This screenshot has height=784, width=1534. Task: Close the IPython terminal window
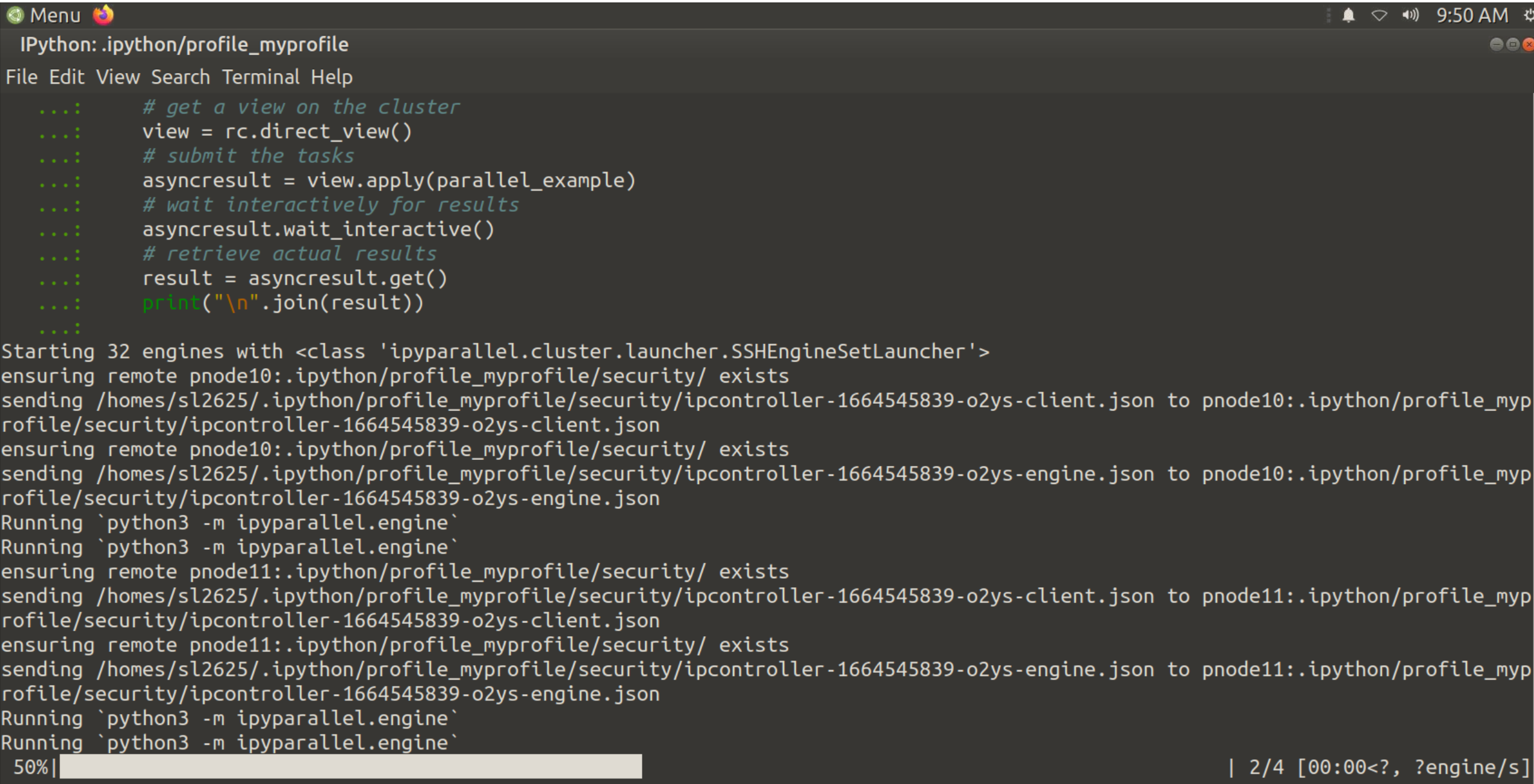pos(1528,44)
